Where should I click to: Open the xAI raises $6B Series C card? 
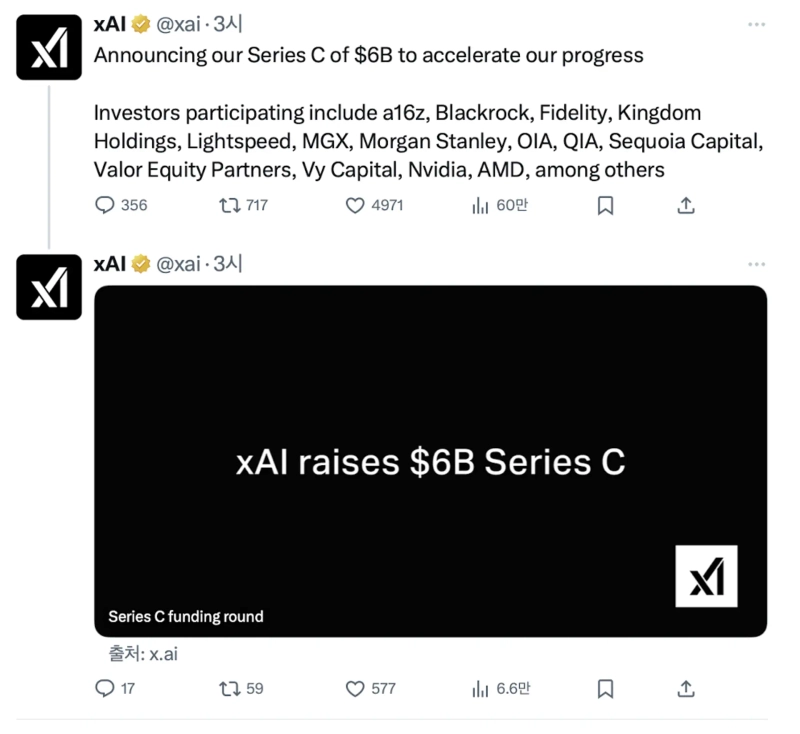(x=430, y=461)
